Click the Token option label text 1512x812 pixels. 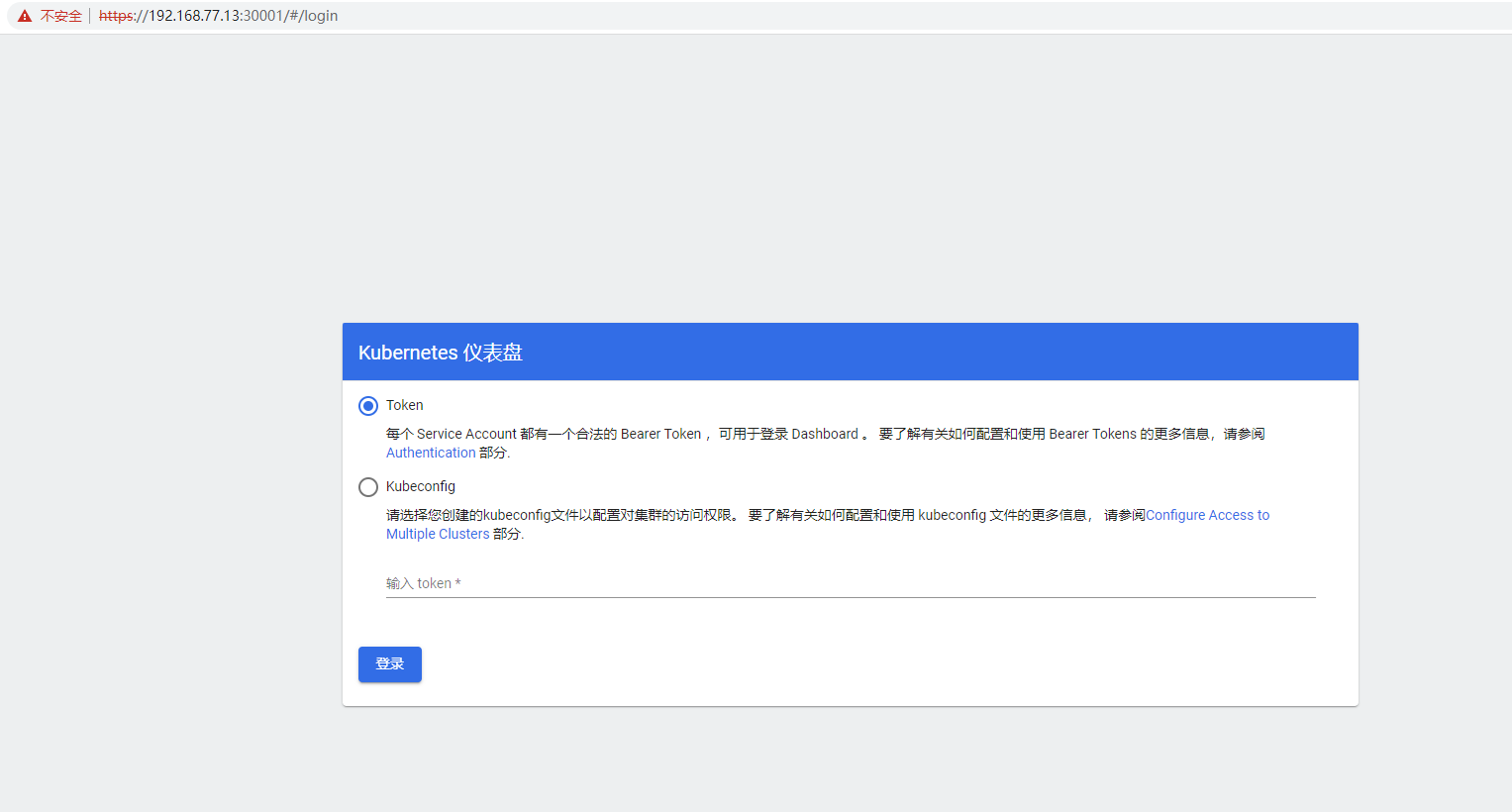(404, 405)
